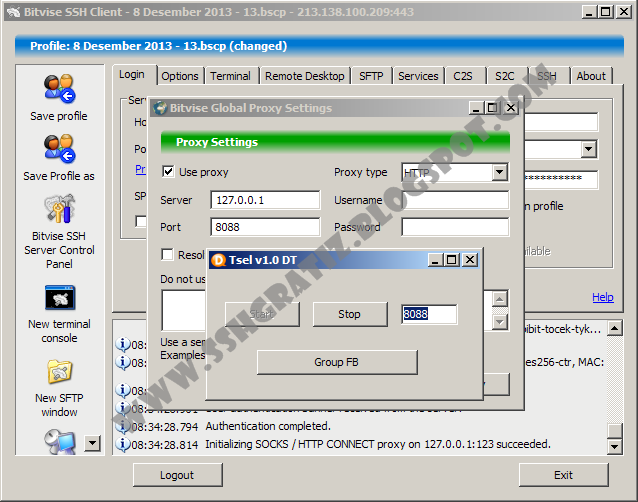This screenshot has width=638, height=502.
Task: Click the proxy Server input field
Action: 265,200
